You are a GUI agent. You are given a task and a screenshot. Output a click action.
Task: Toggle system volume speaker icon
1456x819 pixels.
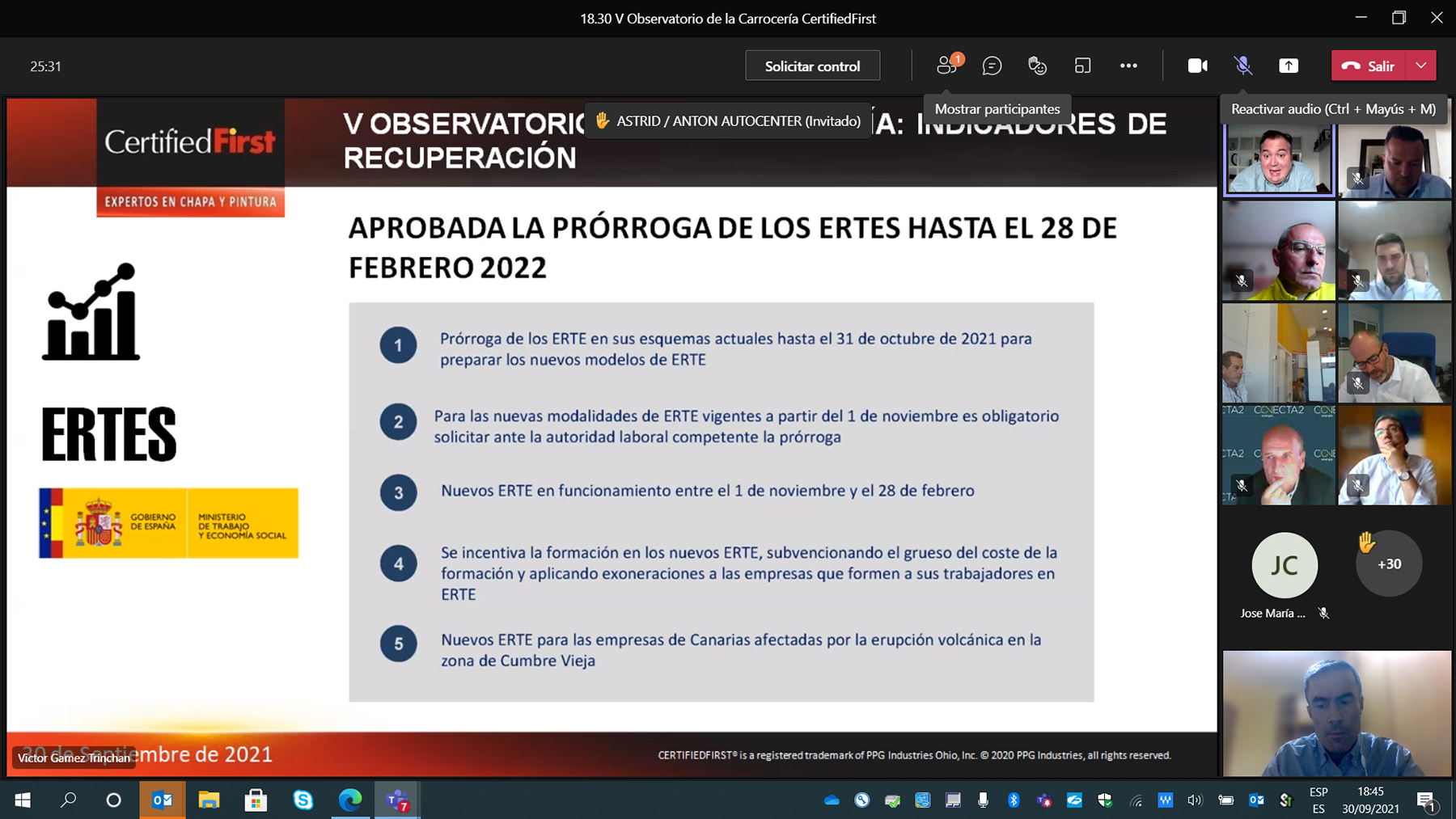click(x=1195, y=800)
